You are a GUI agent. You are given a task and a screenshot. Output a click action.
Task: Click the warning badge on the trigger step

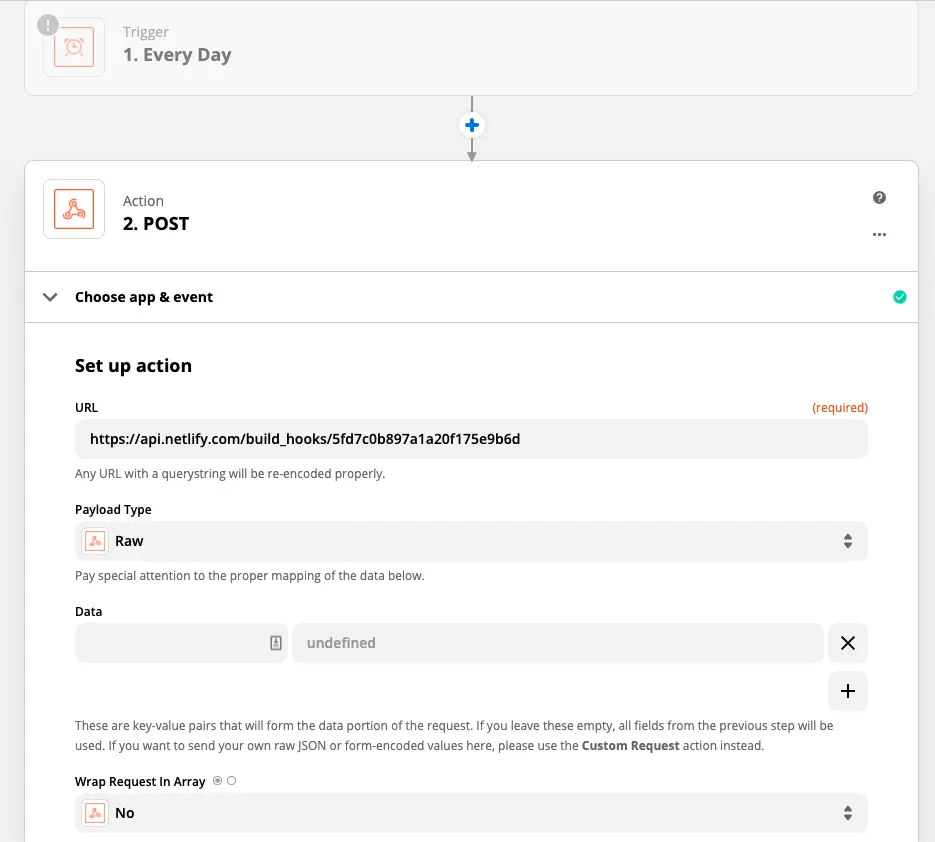coord(48,25)
